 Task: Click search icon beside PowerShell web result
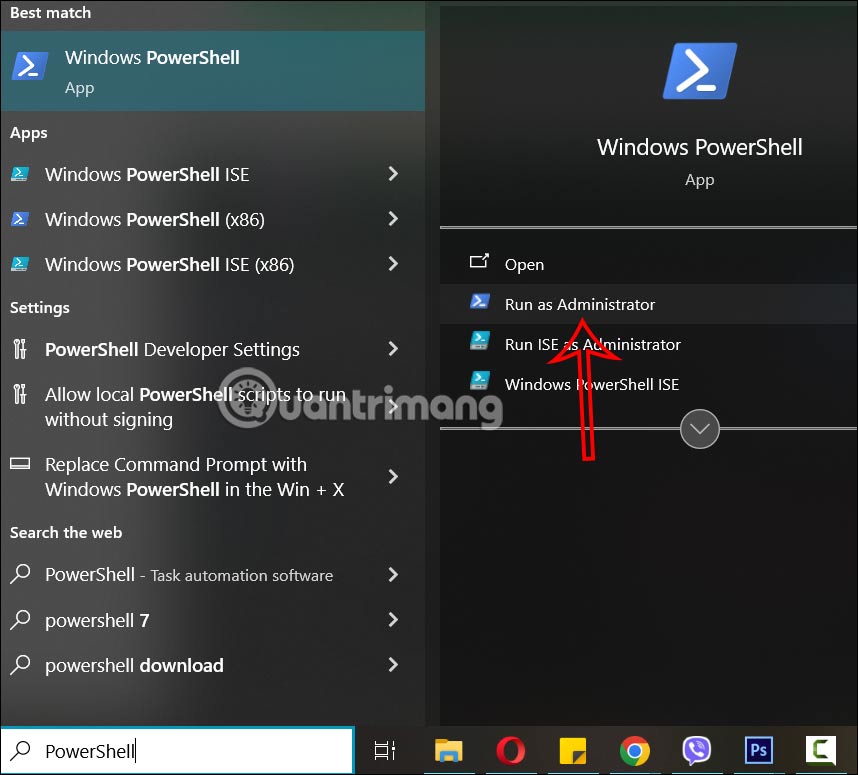pos(21,574)
